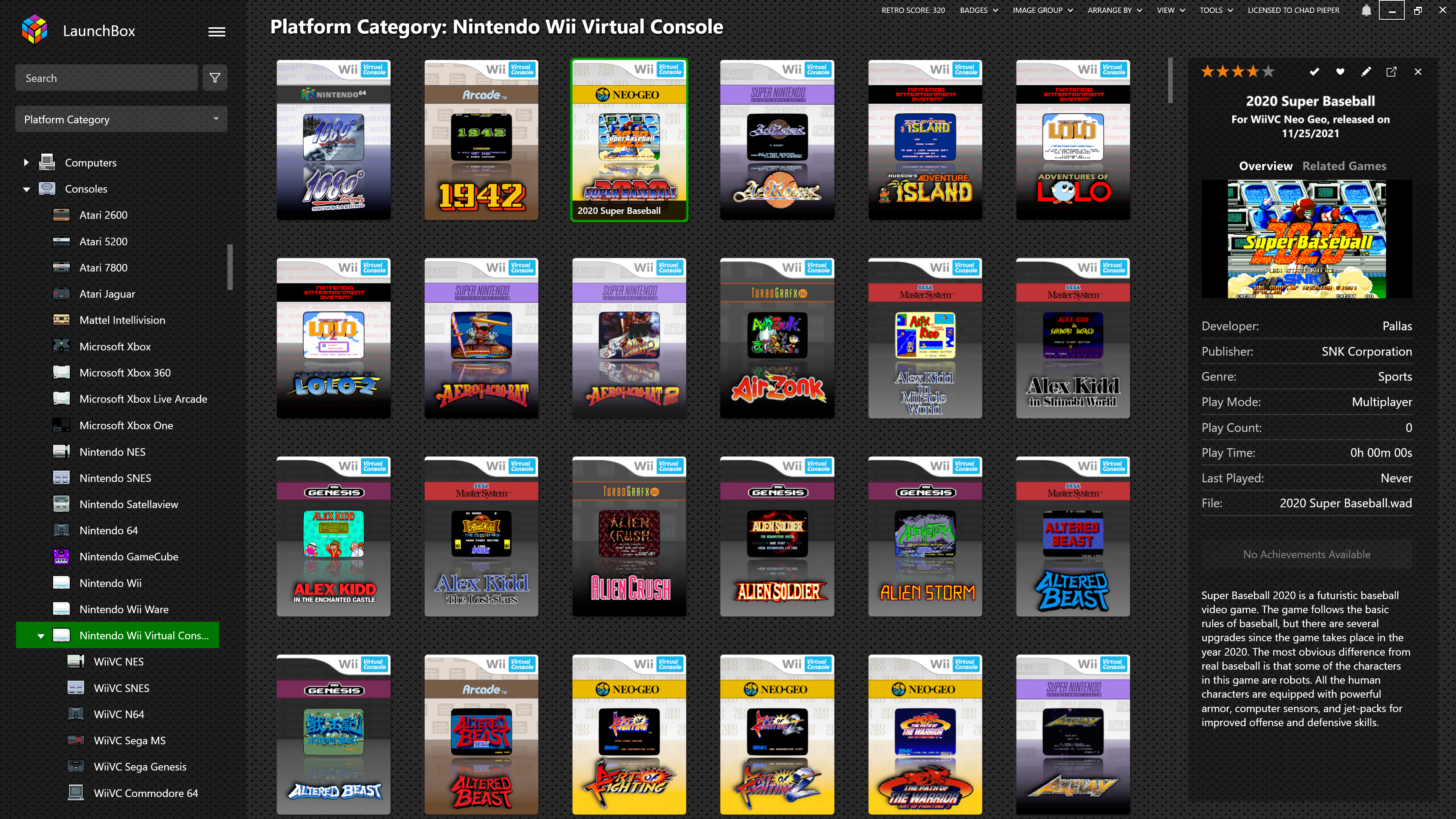Click Developer value Pallas

[1396, 326]
